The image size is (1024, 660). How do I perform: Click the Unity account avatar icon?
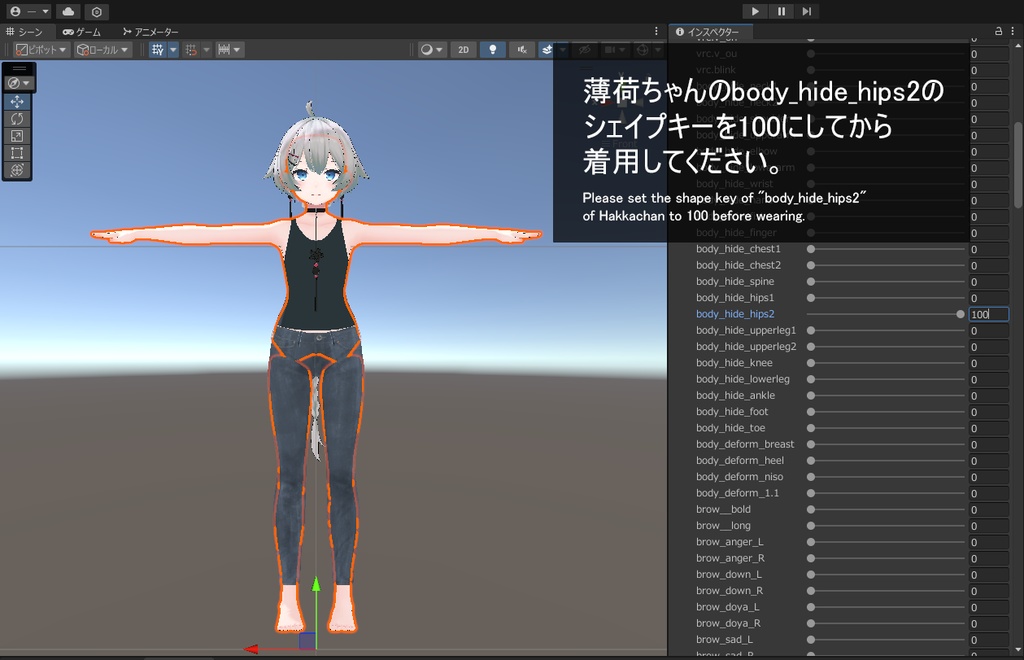pos(15,11)
